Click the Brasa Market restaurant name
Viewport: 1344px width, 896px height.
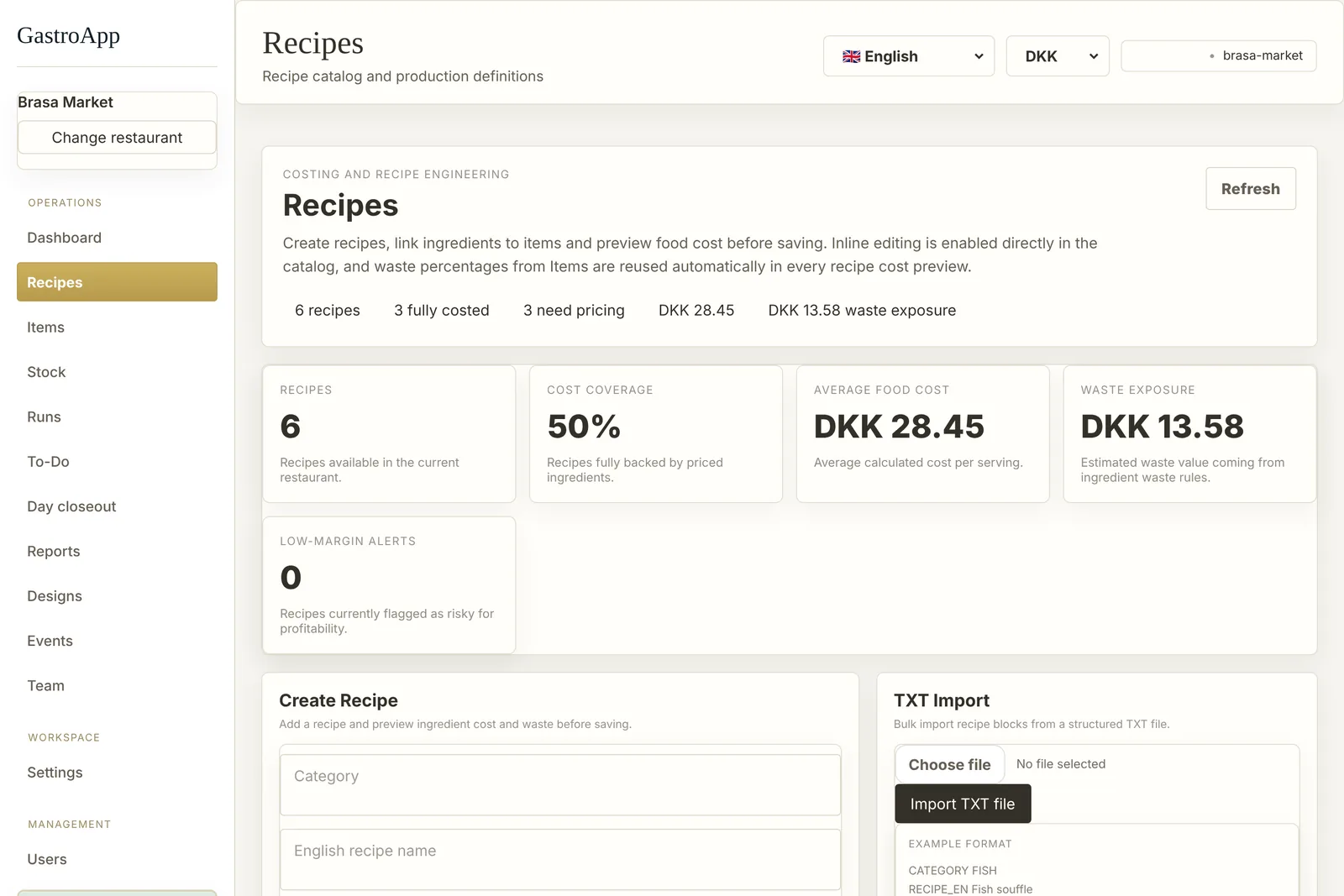66,102
